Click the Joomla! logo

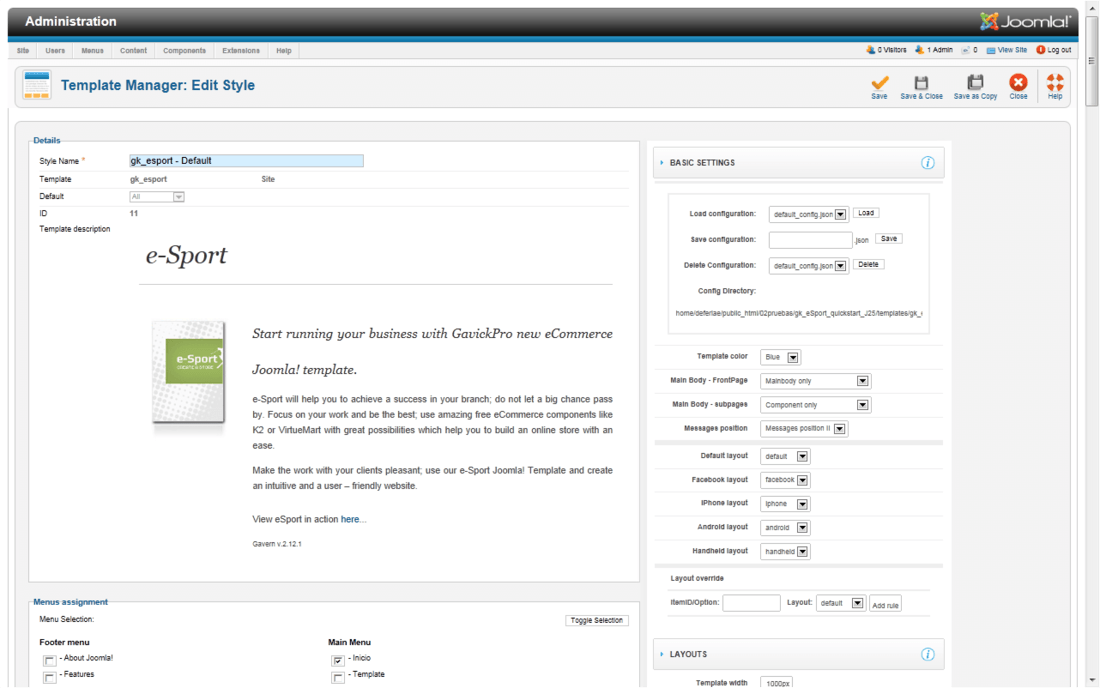tap(1025, 22)
